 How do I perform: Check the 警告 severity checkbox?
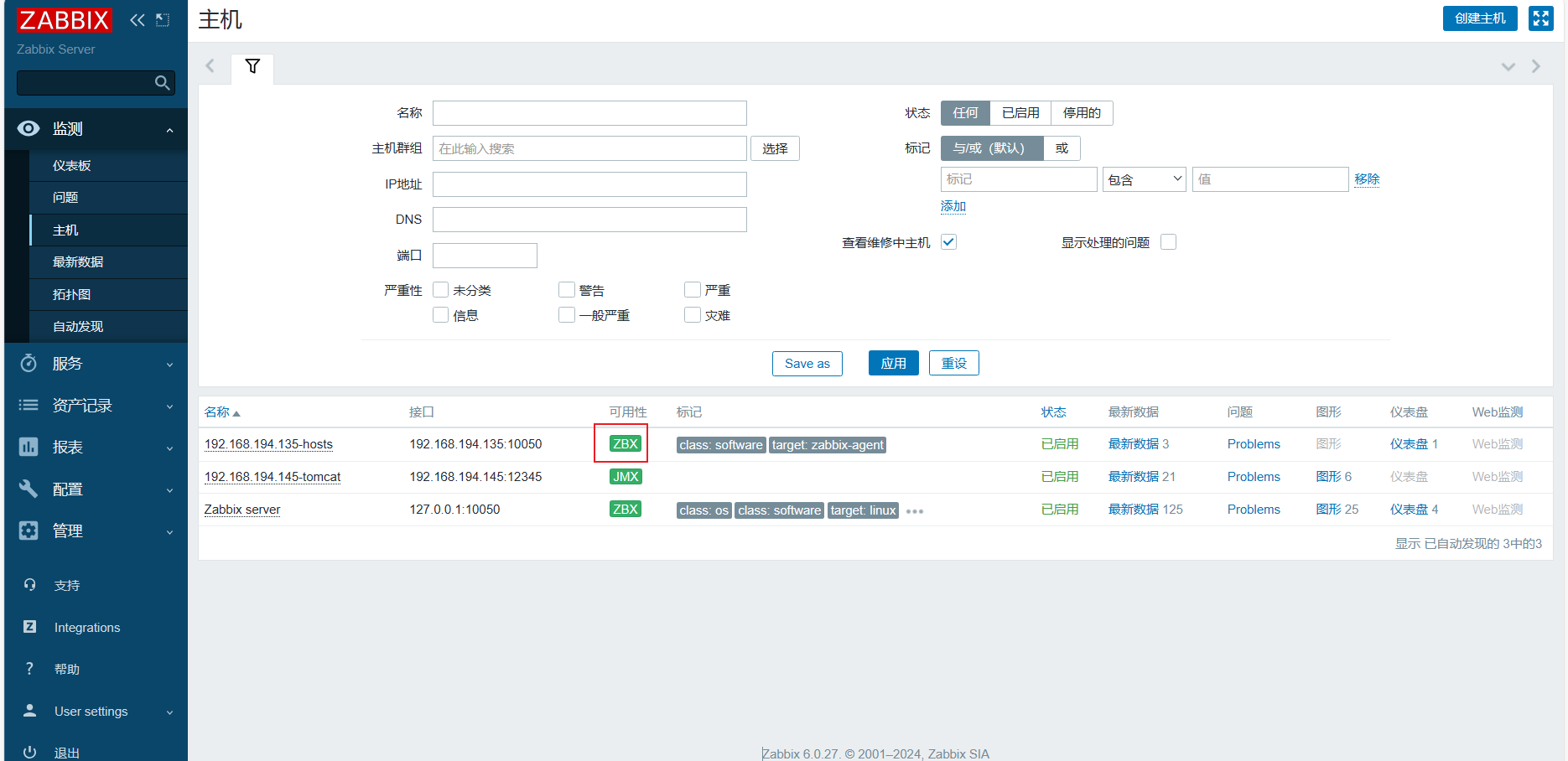coord(567,290)
